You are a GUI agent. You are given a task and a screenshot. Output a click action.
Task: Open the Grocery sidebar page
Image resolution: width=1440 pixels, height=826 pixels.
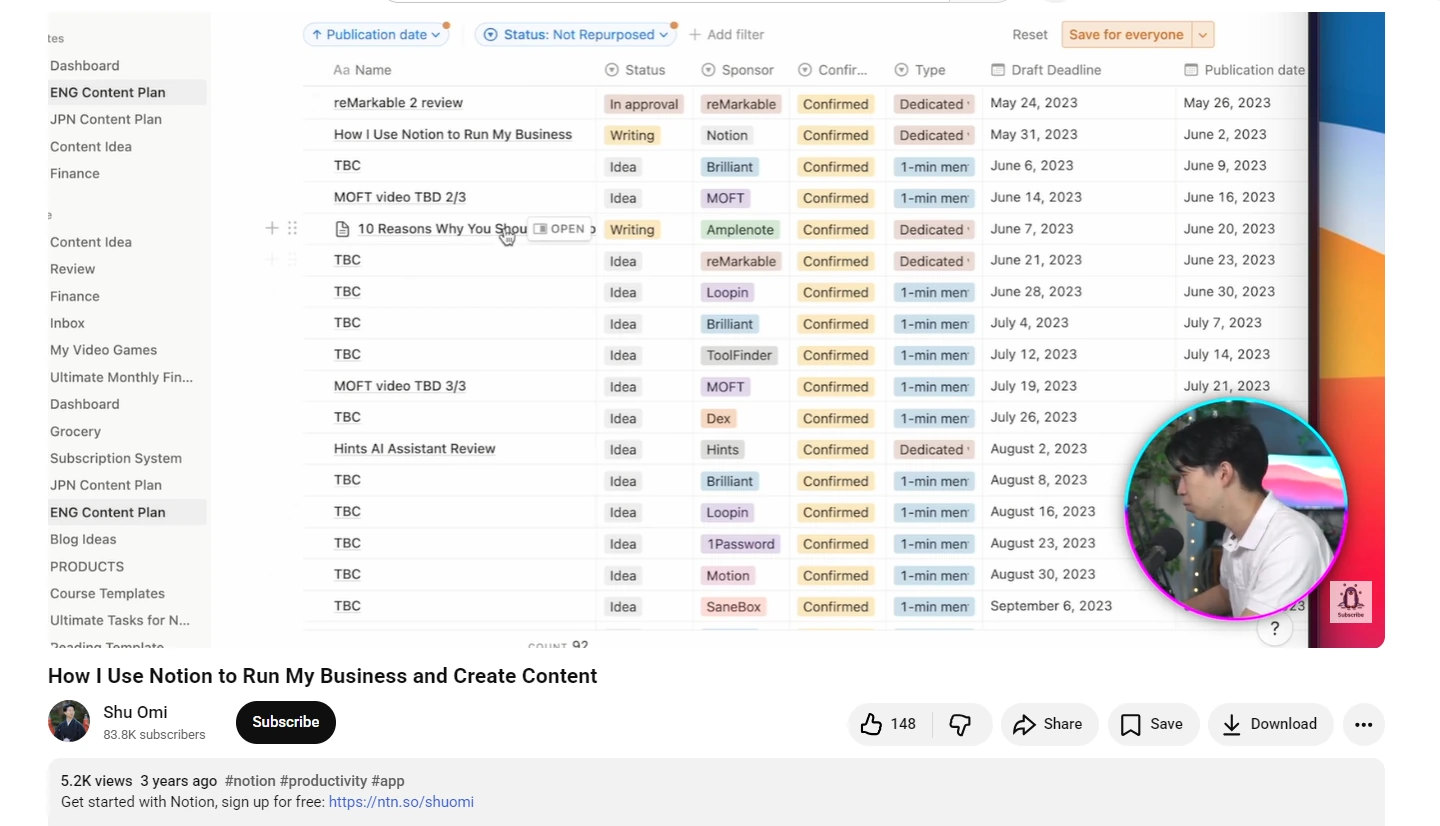(x=76, y=431)
